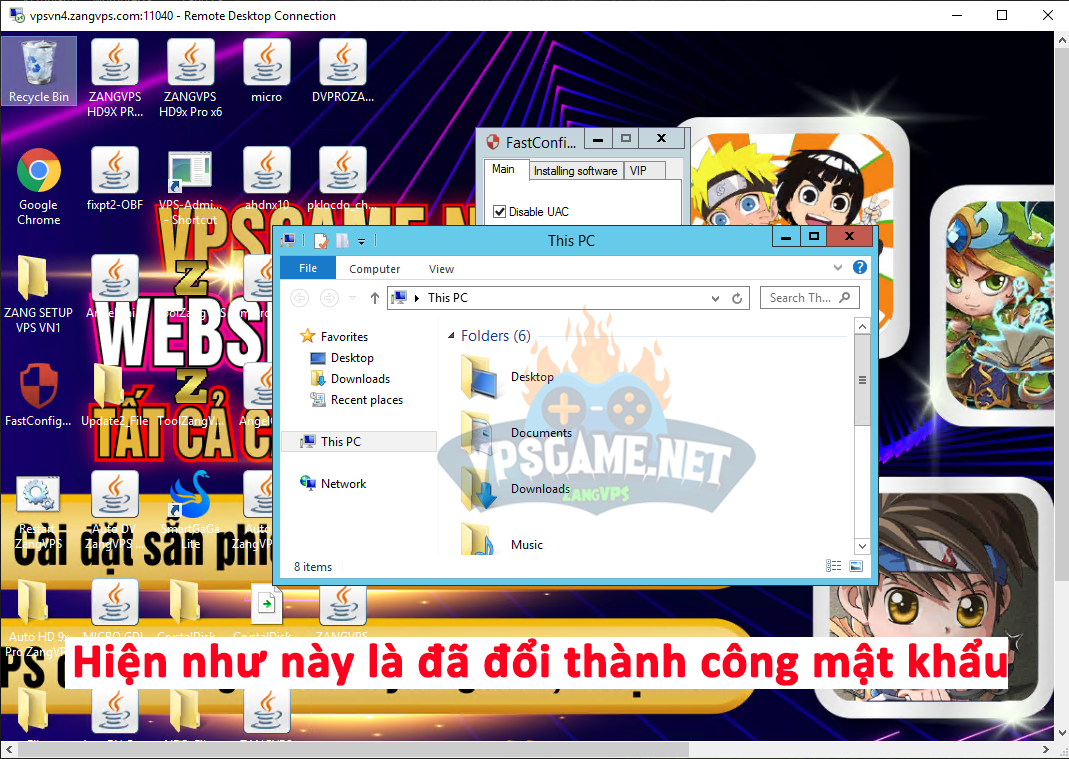Click the Search This PC field

[x=800, y=298]
